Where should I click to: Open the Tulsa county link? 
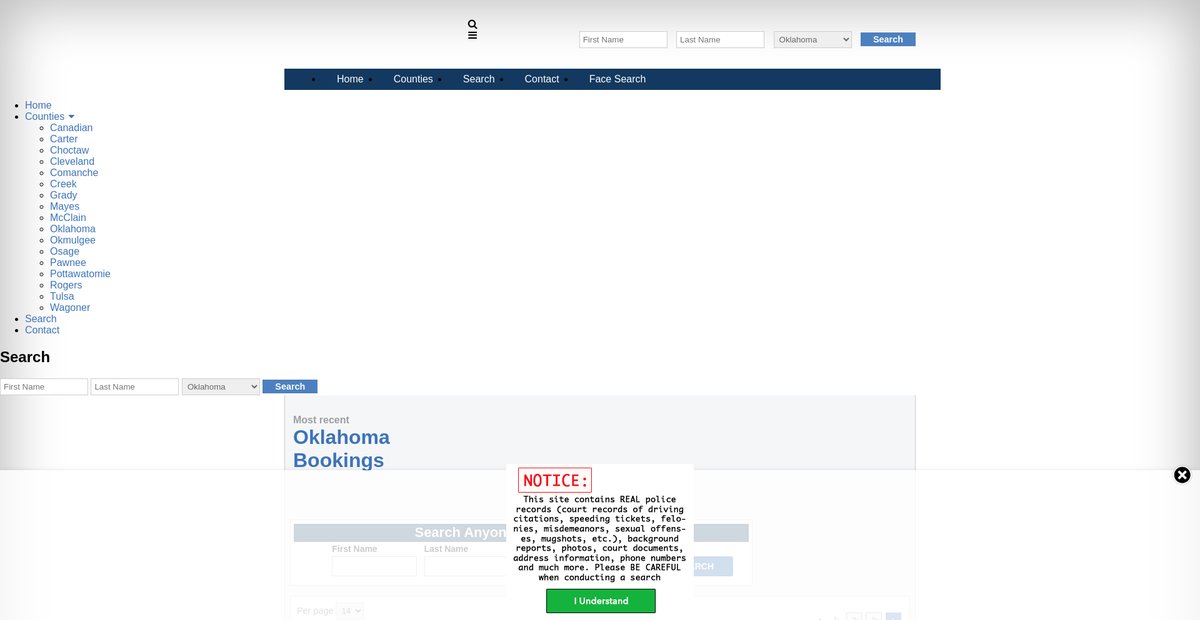coord(62,297)
